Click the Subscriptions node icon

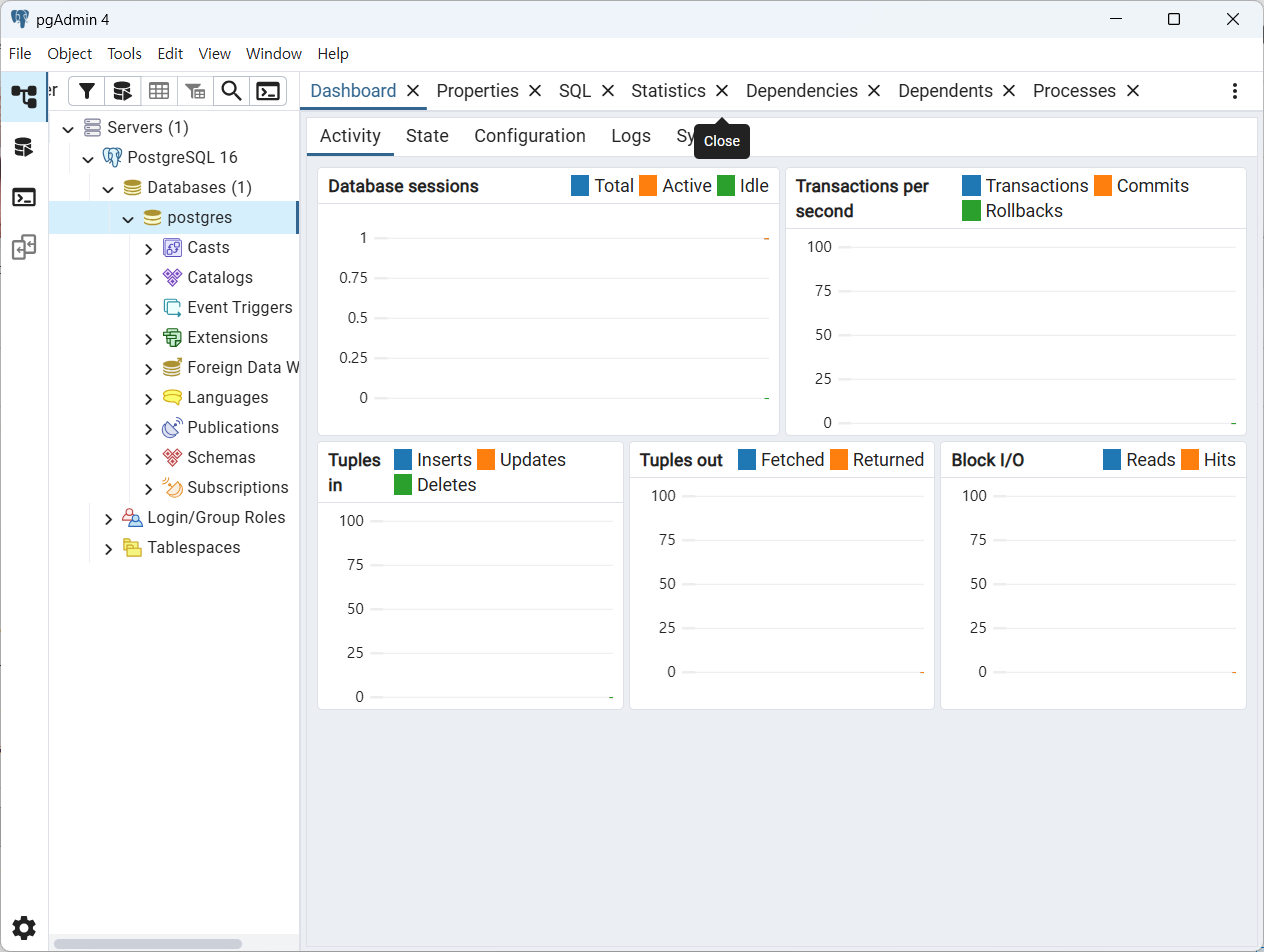(172, 488)
